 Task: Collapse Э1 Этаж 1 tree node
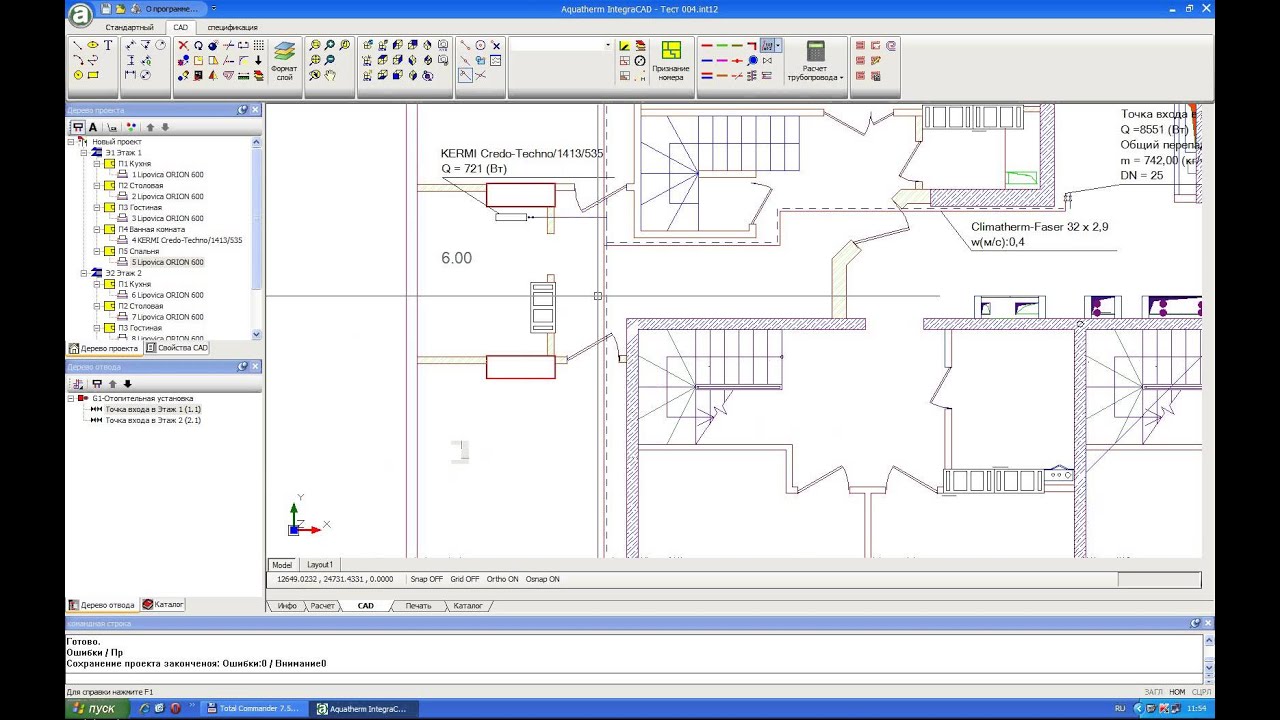point(84,153)
